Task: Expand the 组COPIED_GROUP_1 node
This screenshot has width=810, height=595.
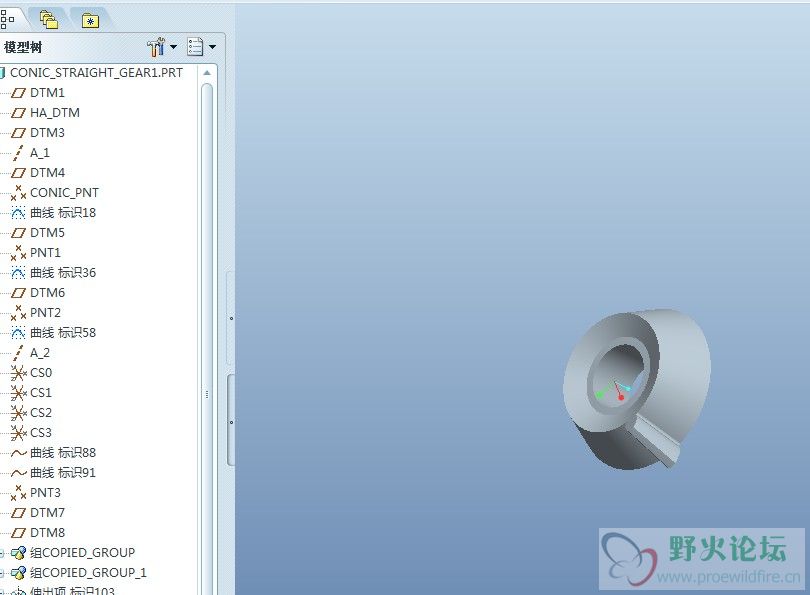Action: coord(2,573)
